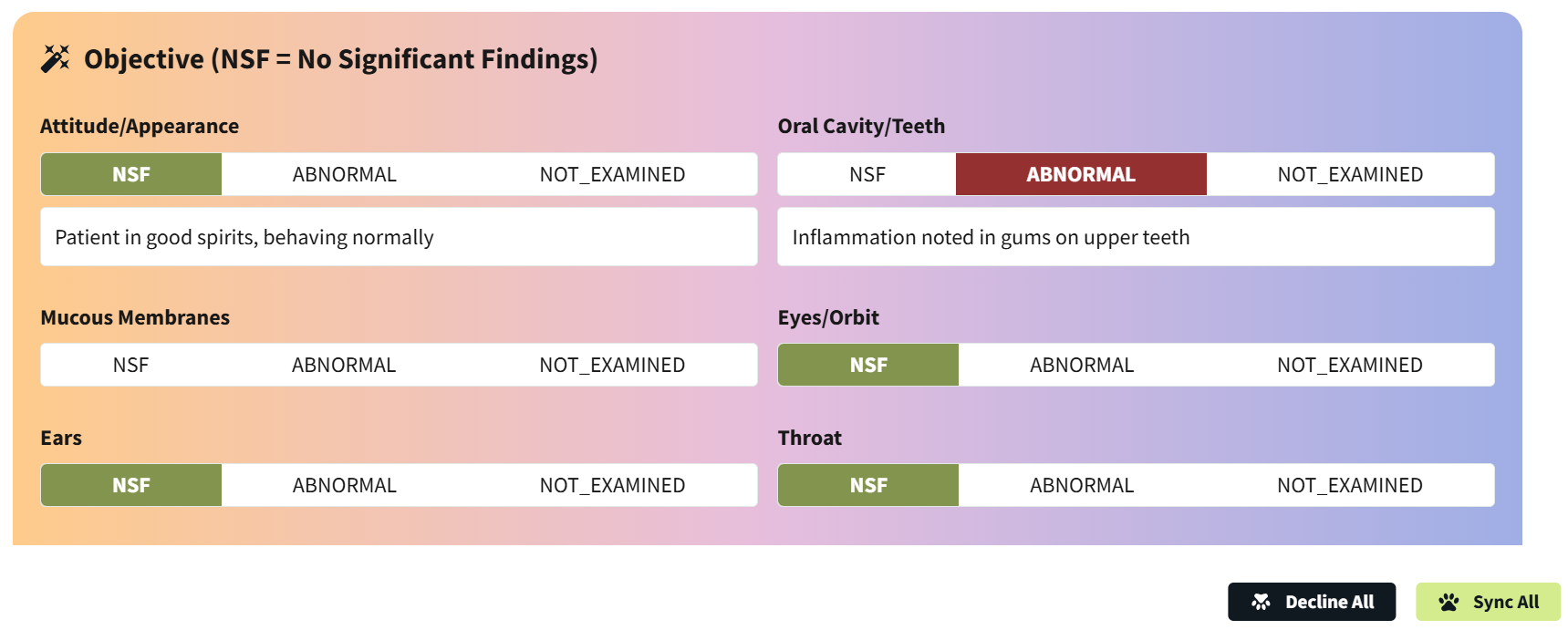Screen dimensions: 1568x630
Task: Set Attitude/Appearance to ABNORMAL
Action: 344,174
